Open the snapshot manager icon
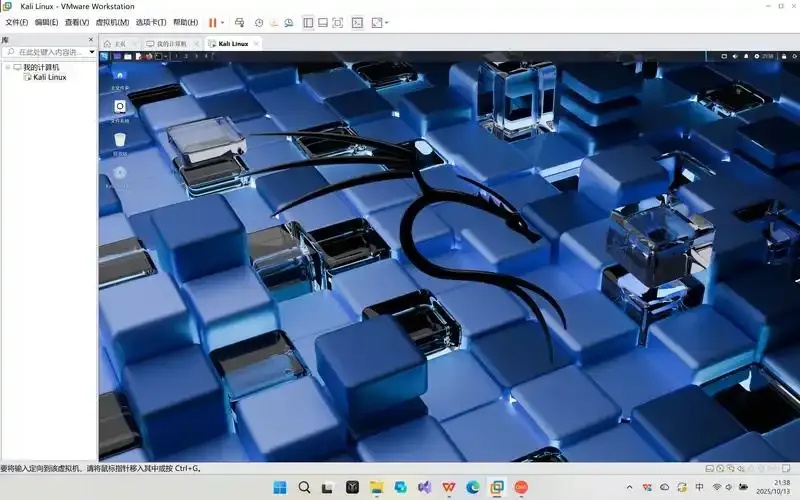 [289, 22]
